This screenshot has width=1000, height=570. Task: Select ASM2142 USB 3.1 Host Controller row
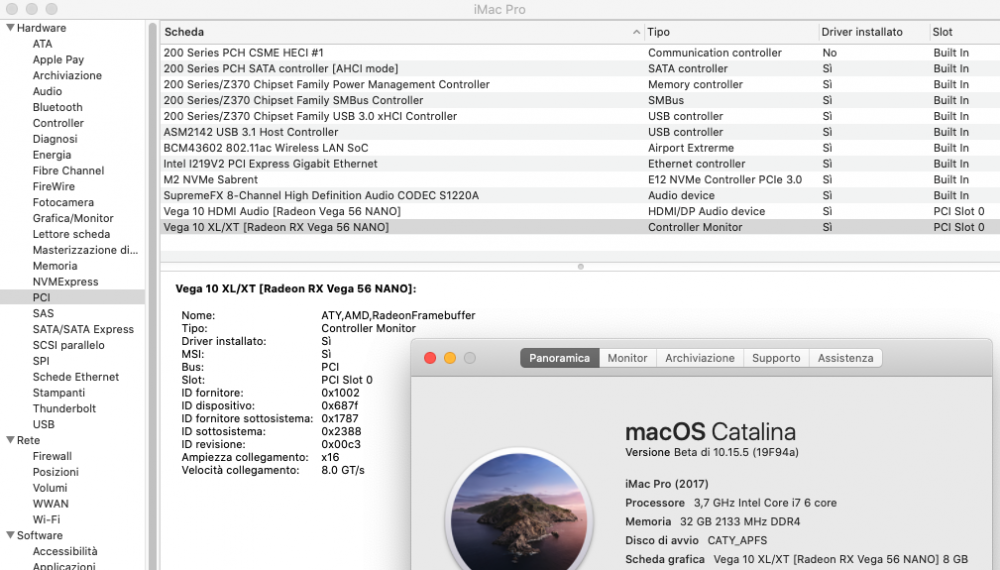click(x=580, y=132)
